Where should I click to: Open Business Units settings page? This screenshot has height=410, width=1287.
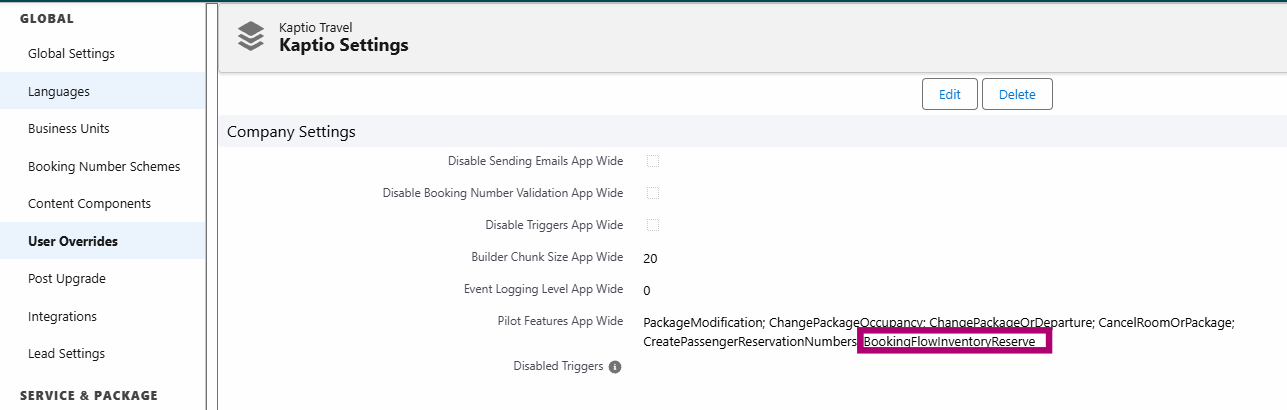point(69,129)
